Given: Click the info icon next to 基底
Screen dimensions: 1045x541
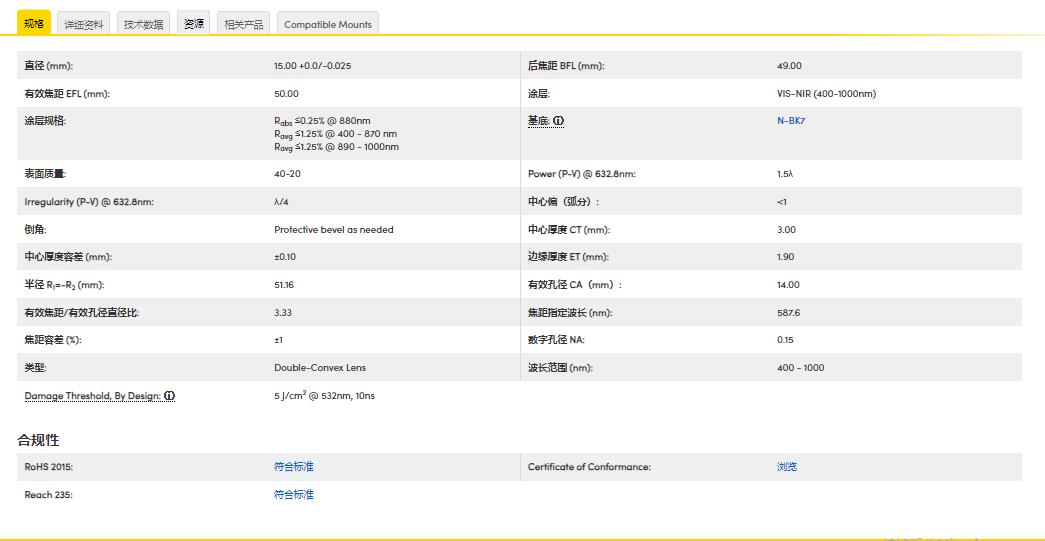Looking at the screenshot, I should point(559,121).
